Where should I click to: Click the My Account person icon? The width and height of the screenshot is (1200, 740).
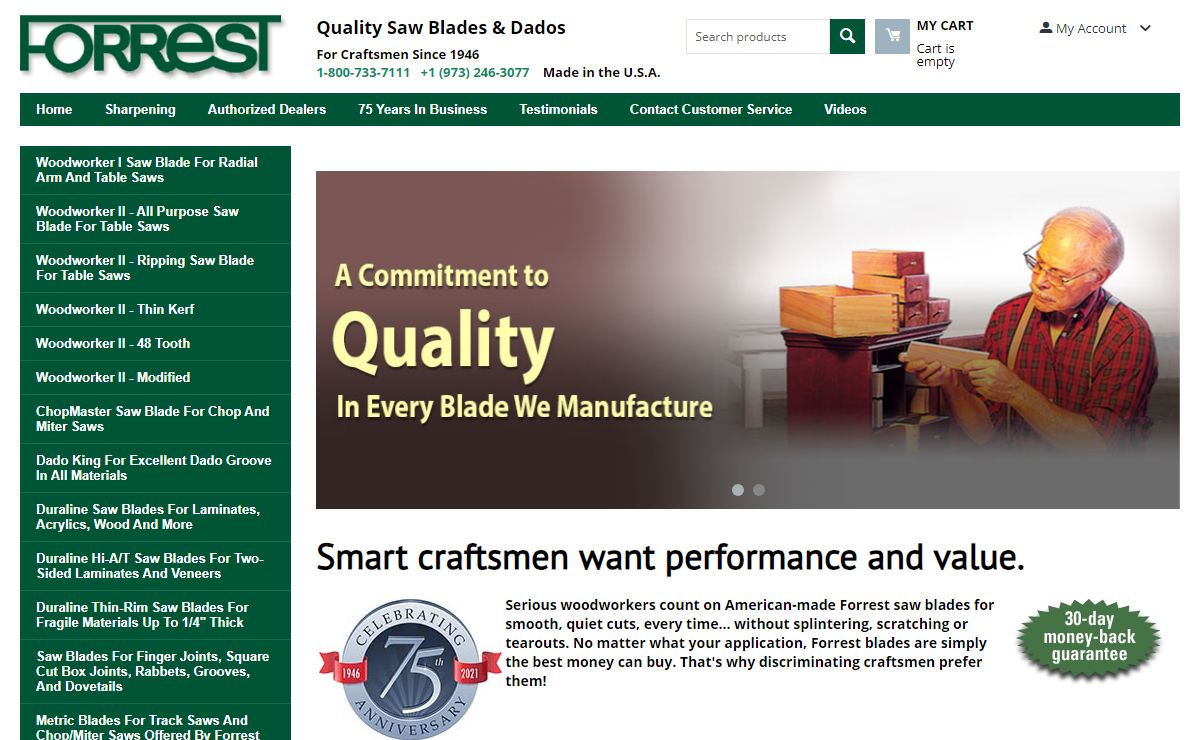tap(1046, 28)
